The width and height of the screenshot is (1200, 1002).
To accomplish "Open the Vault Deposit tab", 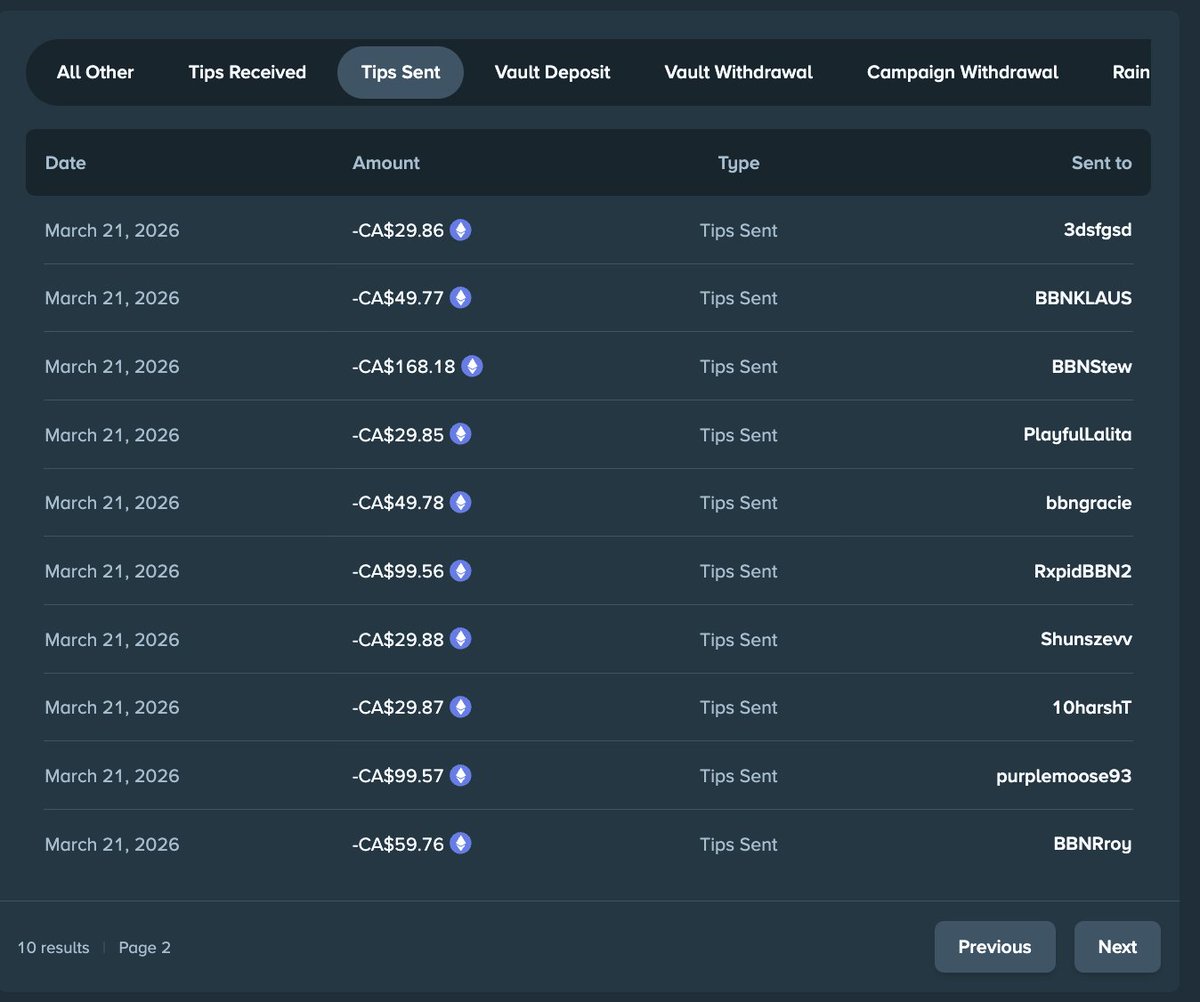I will [552, 72].
